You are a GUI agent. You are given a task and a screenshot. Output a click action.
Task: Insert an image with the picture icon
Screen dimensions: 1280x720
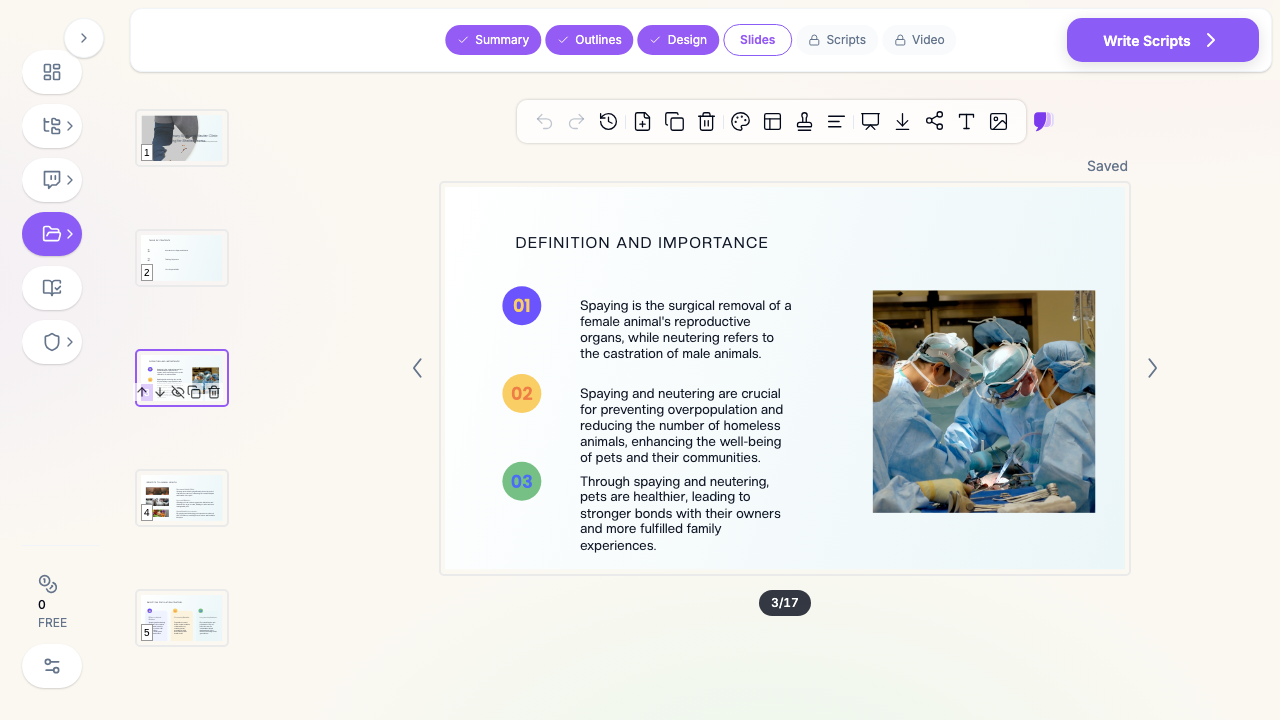[998, 121]
